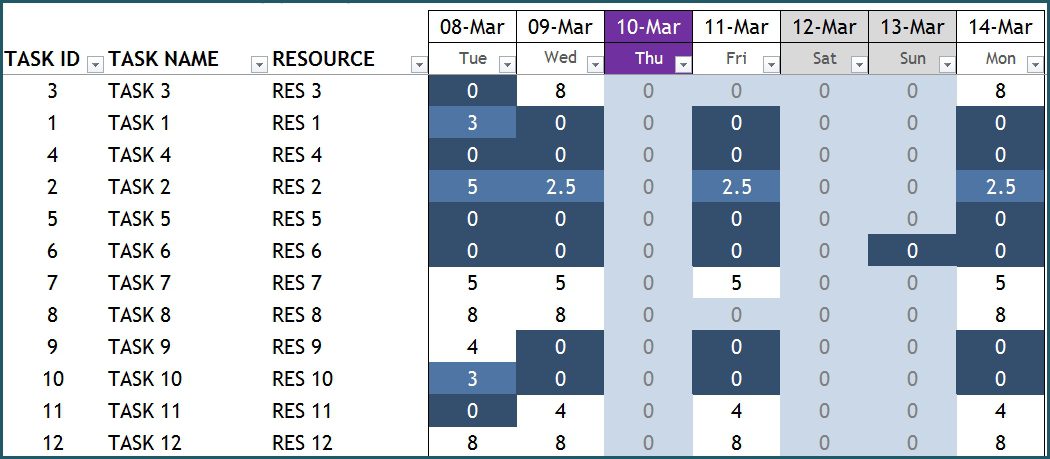Select TASK 10's value 3 under 08-Mar
The height and width of the screenshot is (459, 1050).
pyautogui.click(x=473, y=379)
